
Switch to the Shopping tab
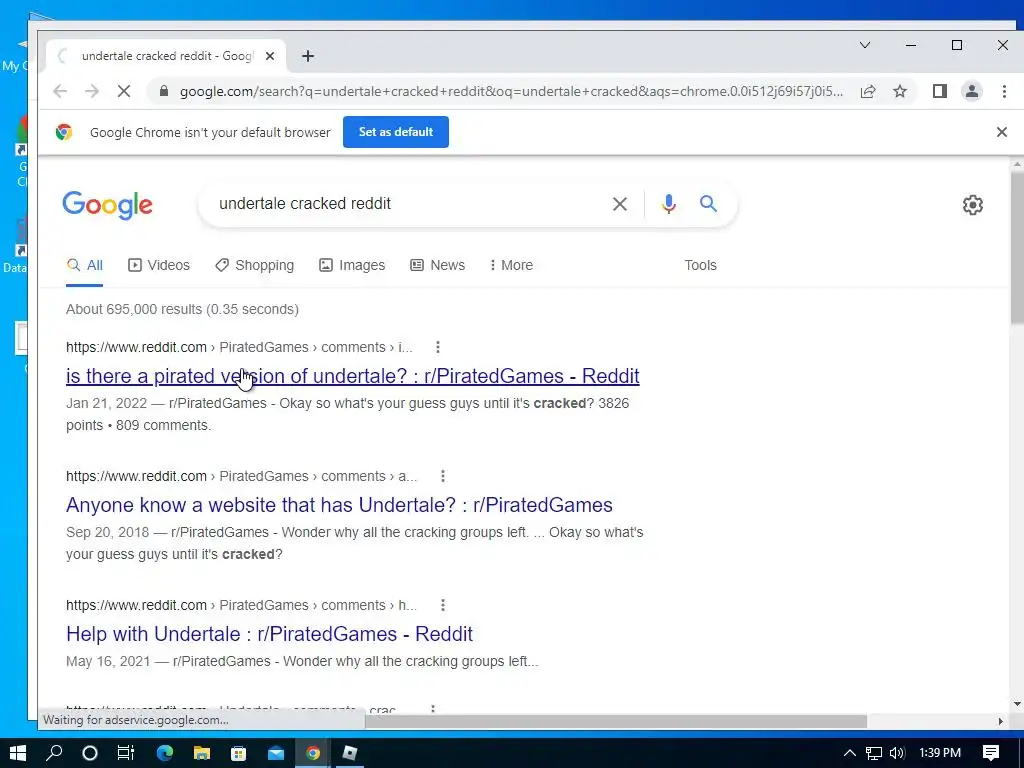(x=255, y=265)
